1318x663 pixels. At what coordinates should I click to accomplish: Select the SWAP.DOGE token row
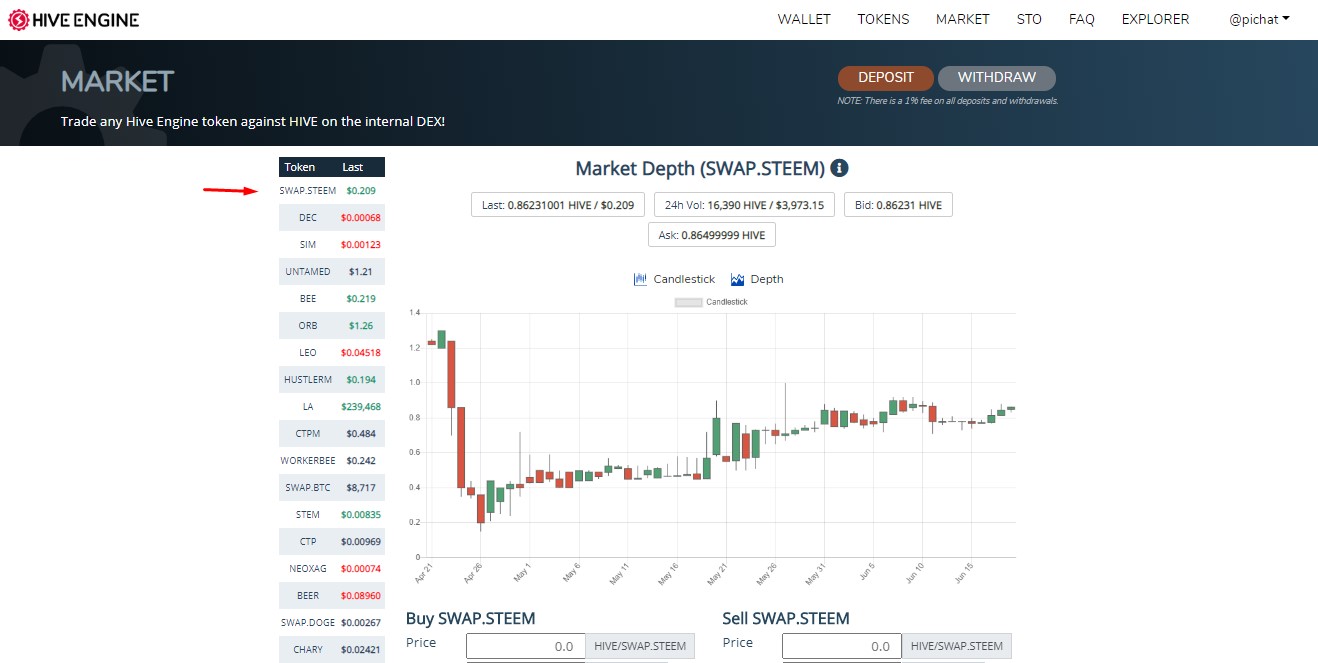[x=332, y=622]
